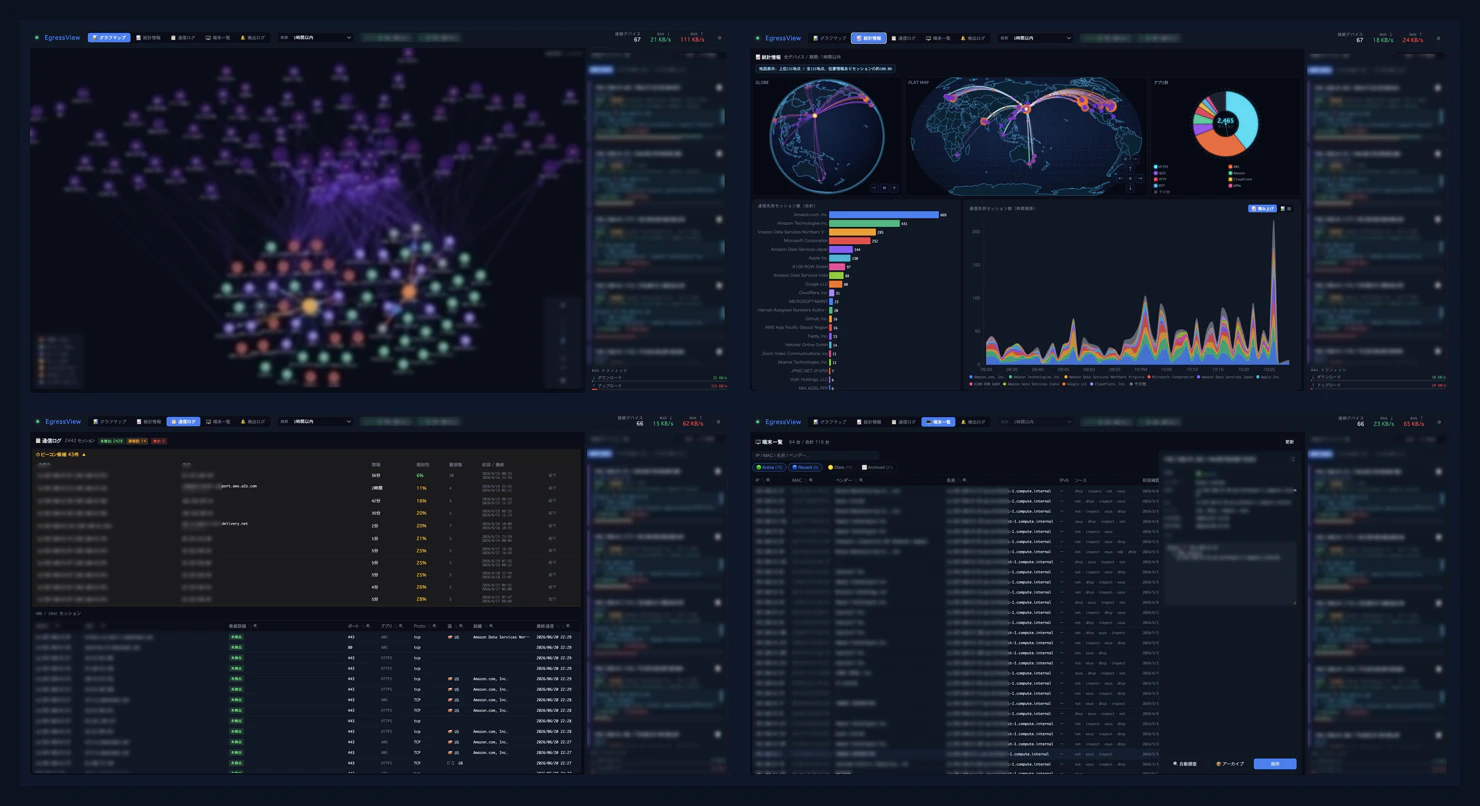The image size is (1480, 806).
Task: Select 通信ログ tab in graph map pane
Action: tap(184, 38)
